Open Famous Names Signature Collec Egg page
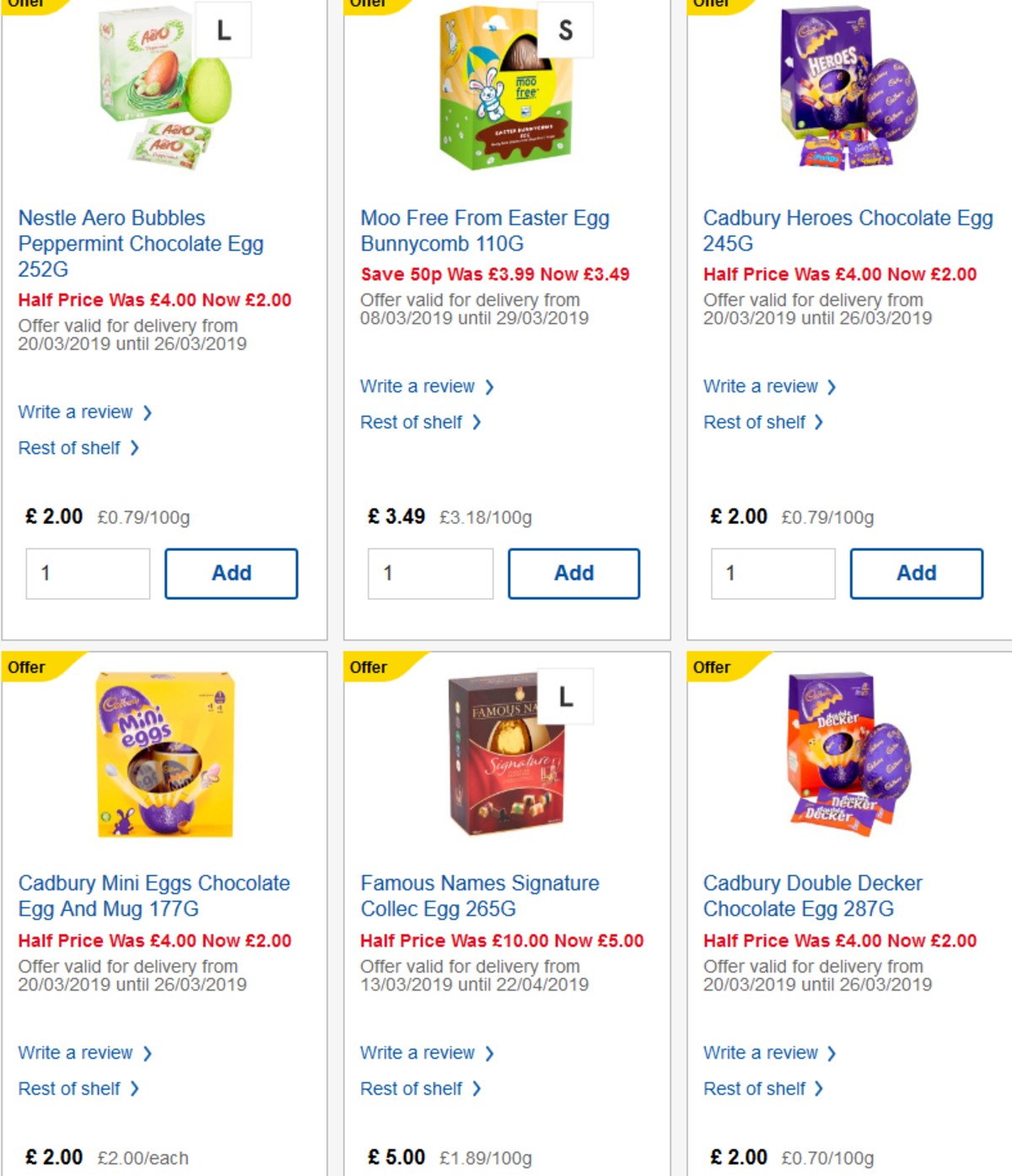Viewport: 1012px width, 1176px height. pyautogui.click(x=479, y=896)
